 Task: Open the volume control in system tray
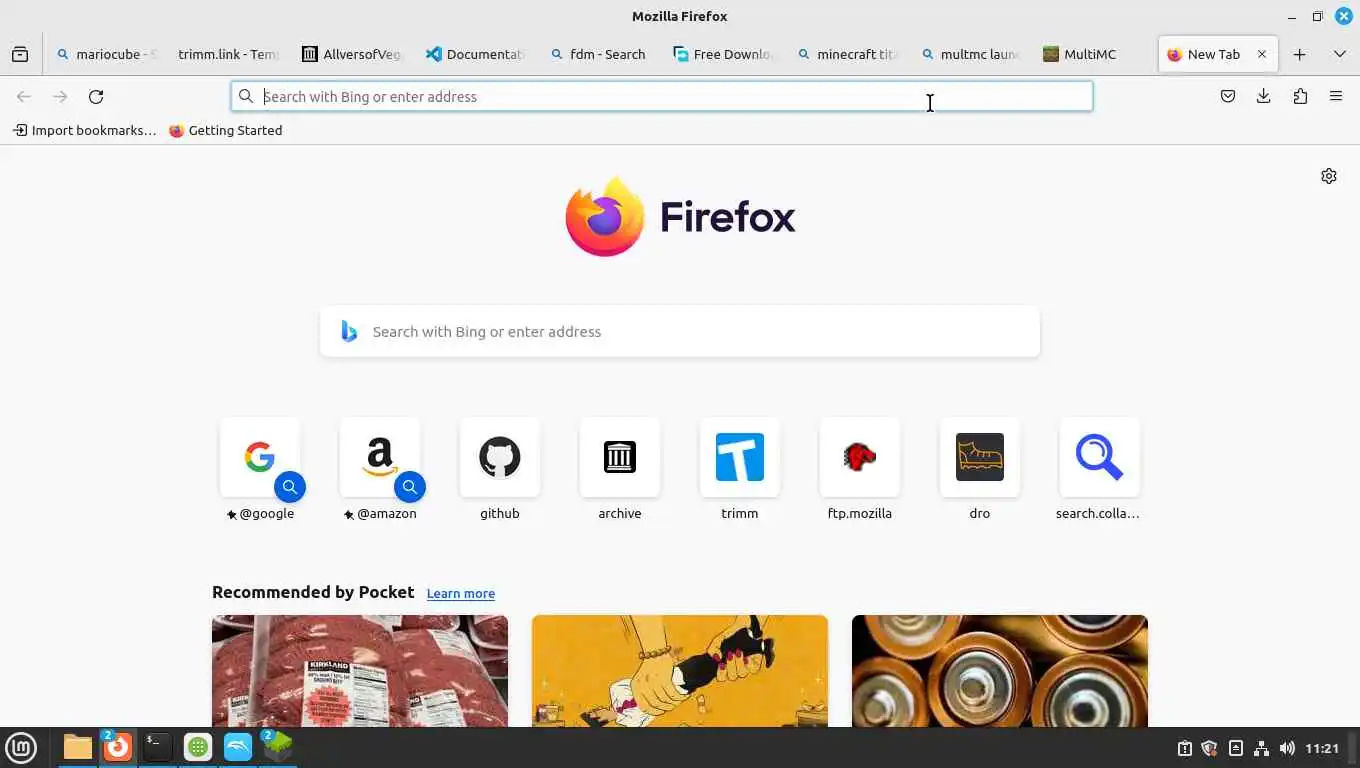[x=1287, y=748]
